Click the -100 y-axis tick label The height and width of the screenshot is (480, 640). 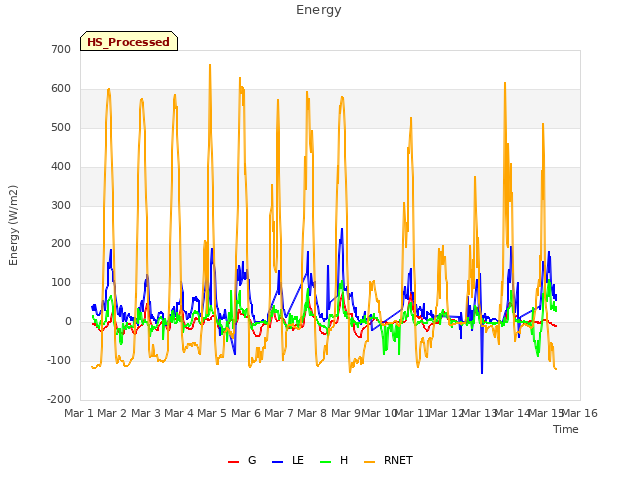click(x=59, y=360)
